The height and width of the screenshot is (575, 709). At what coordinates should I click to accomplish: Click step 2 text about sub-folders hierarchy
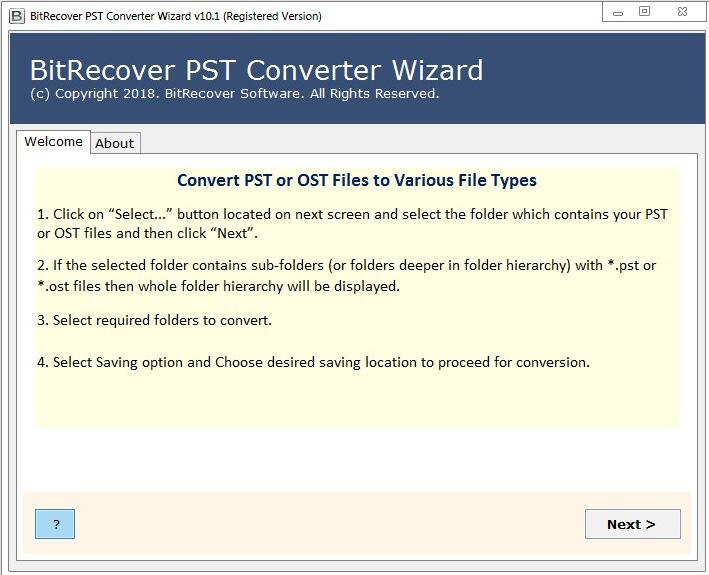coord(346,275)
